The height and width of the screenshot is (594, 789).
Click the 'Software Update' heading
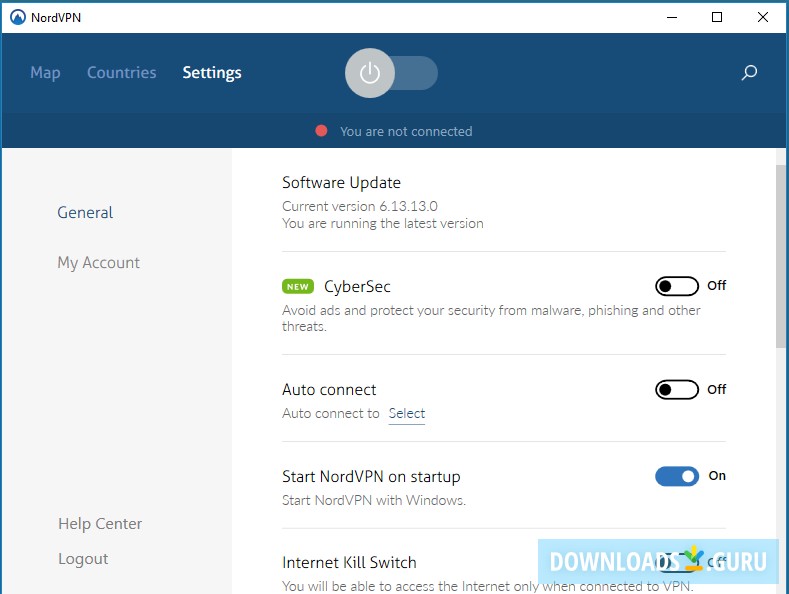coord(341,182)
